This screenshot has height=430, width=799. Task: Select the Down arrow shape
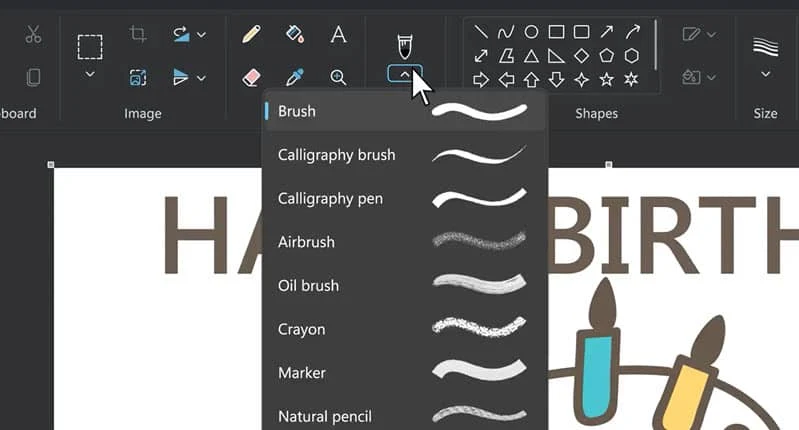pyautogui.click(x=556, y=80)
